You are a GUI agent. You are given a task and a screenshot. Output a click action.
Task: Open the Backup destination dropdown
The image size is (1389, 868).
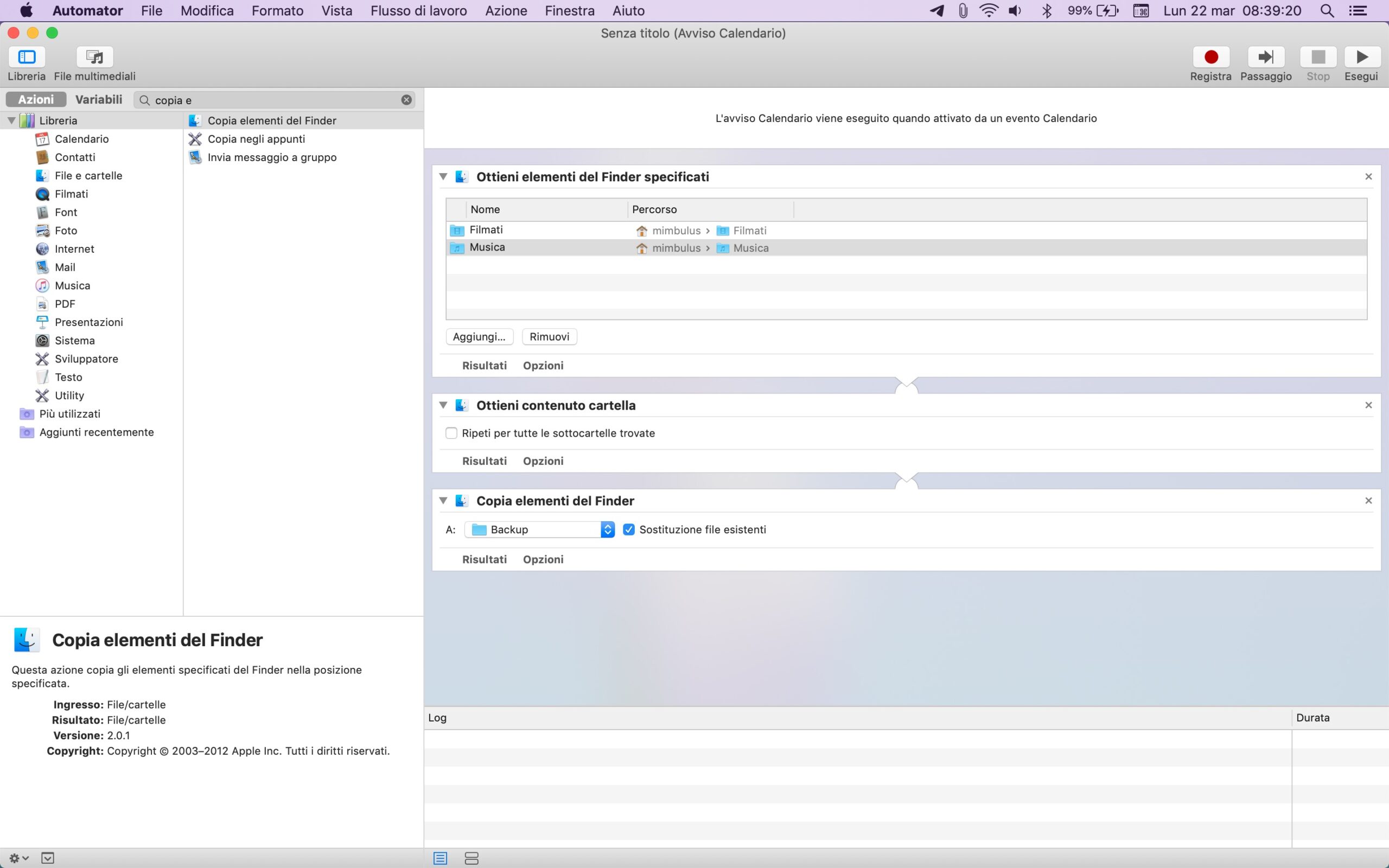[x=539, y=530]
